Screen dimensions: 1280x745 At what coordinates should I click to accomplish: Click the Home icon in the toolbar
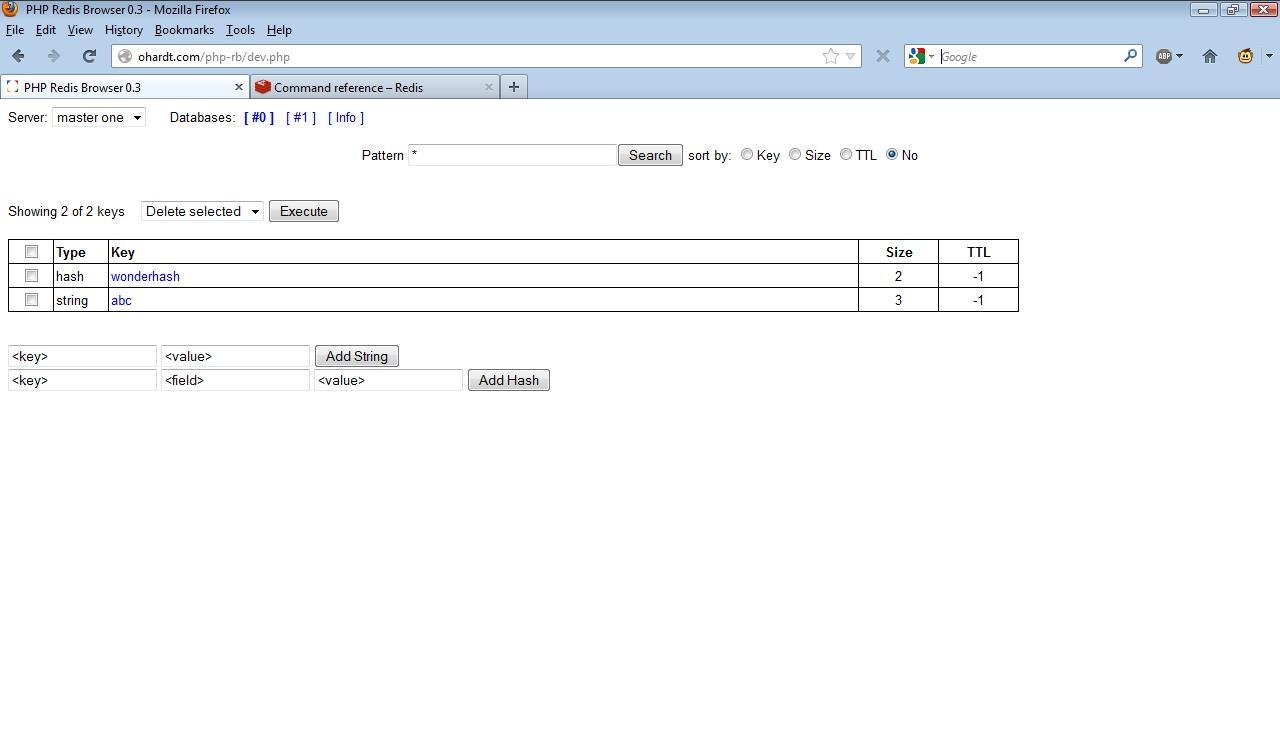point(1209,56)
